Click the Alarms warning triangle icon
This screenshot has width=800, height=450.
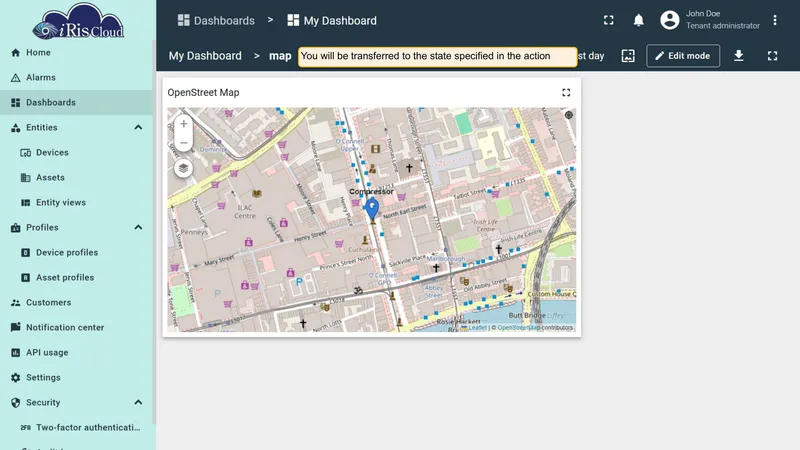click(16, 78)
